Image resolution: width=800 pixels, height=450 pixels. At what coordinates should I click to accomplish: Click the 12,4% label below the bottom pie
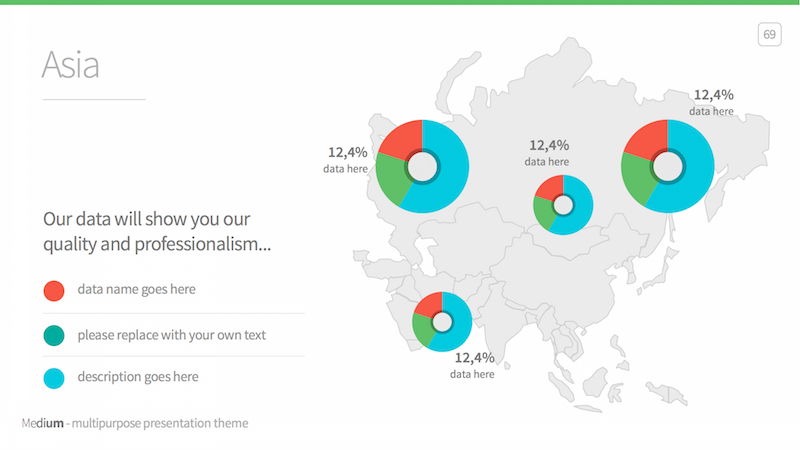[x=474, y=357]
